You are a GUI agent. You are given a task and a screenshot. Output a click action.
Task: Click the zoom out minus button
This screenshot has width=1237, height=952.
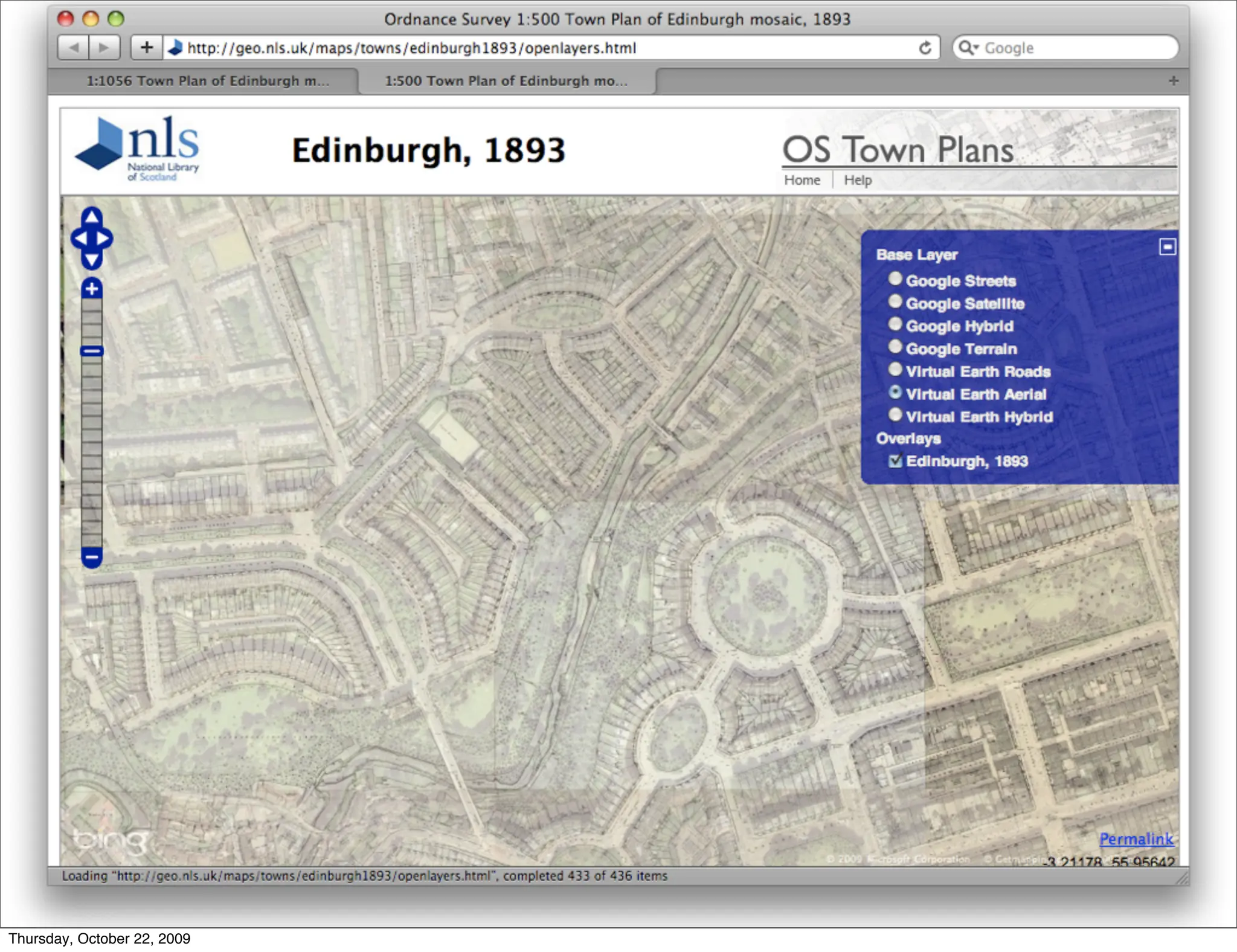(92, 557)
